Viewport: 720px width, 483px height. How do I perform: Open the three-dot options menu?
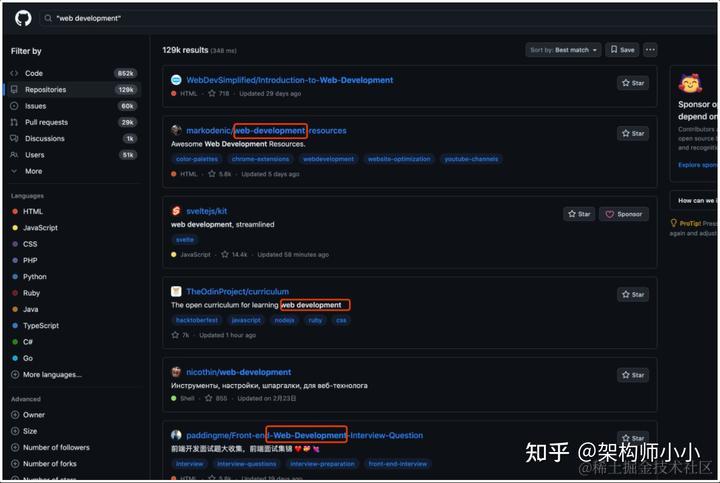coord(650,50)
